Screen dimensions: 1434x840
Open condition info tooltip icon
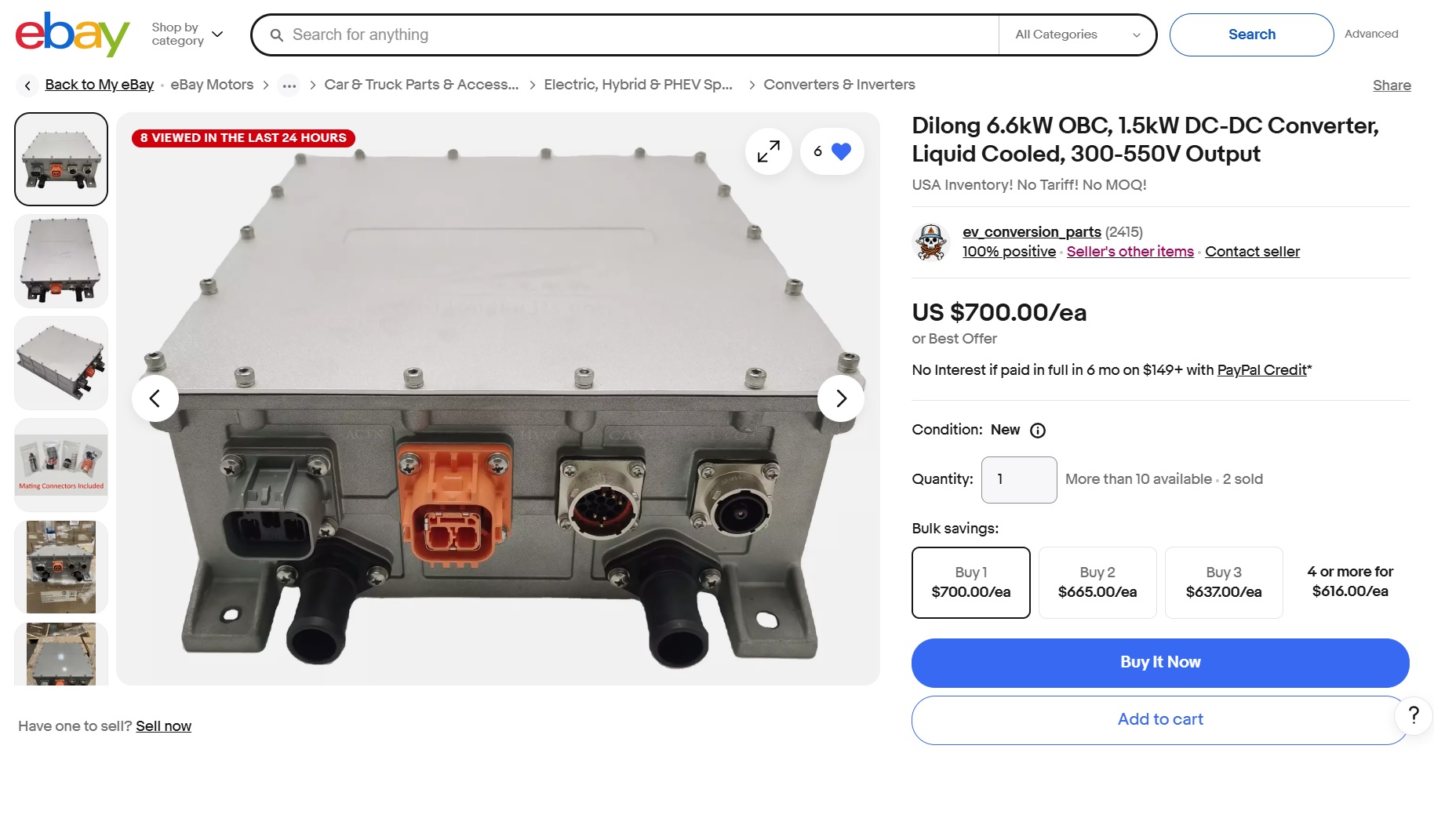(x=1037, y=431)
